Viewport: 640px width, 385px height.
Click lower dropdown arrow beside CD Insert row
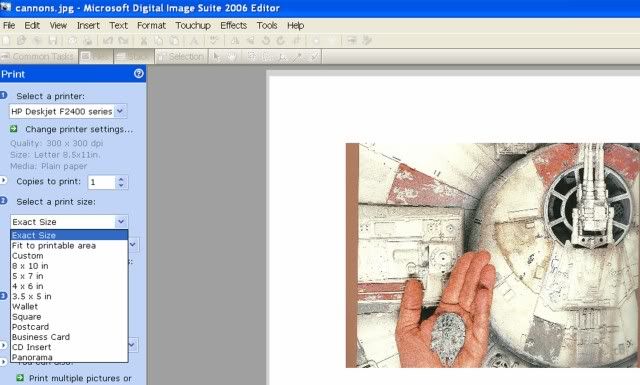[x=133, y=345]
